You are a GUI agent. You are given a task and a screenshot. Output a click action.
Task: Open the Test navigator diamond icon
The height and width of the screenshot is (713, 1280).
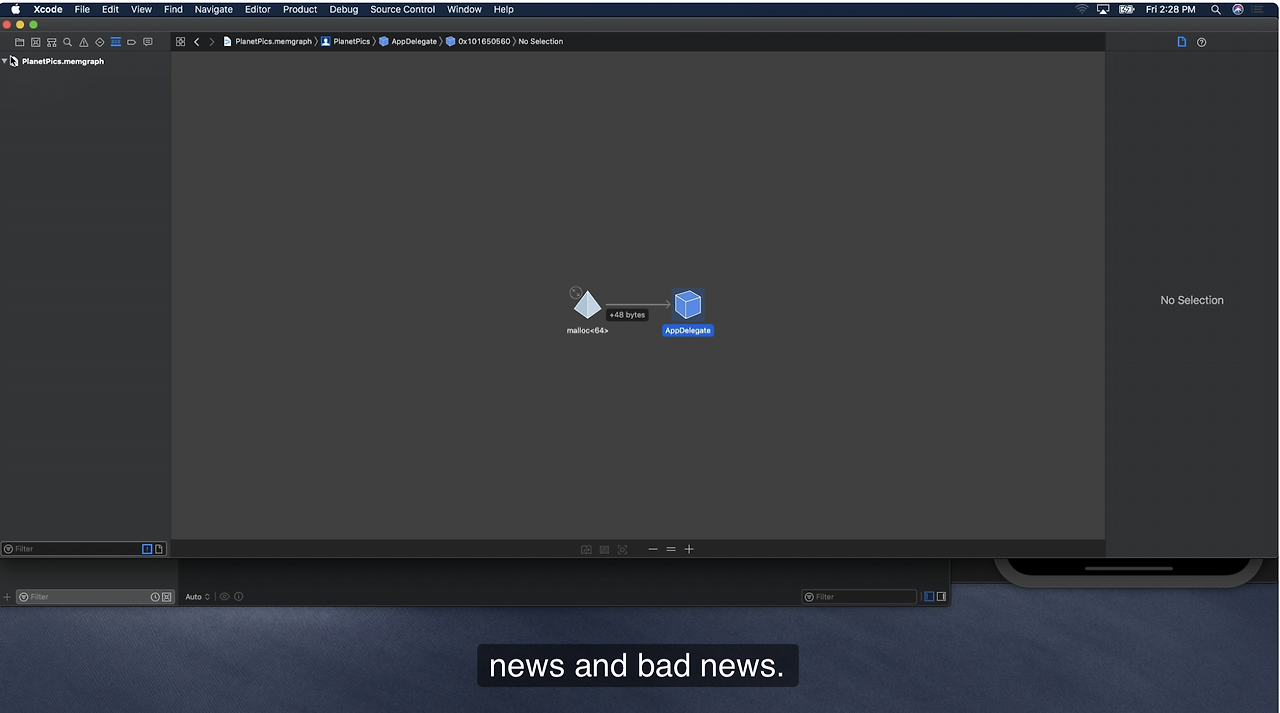pos(99,42)
